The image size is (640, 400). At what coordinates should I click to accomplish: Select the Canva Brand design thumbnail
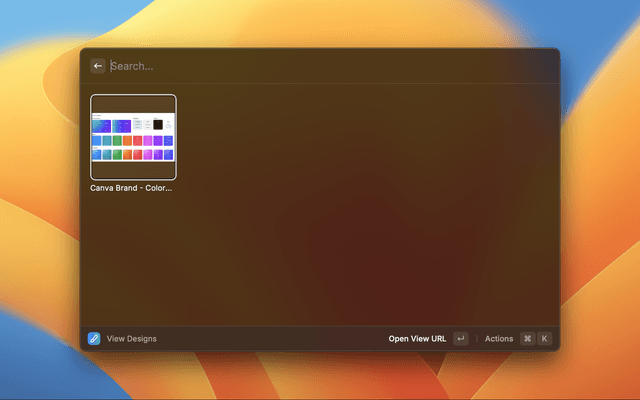[133, 137]
